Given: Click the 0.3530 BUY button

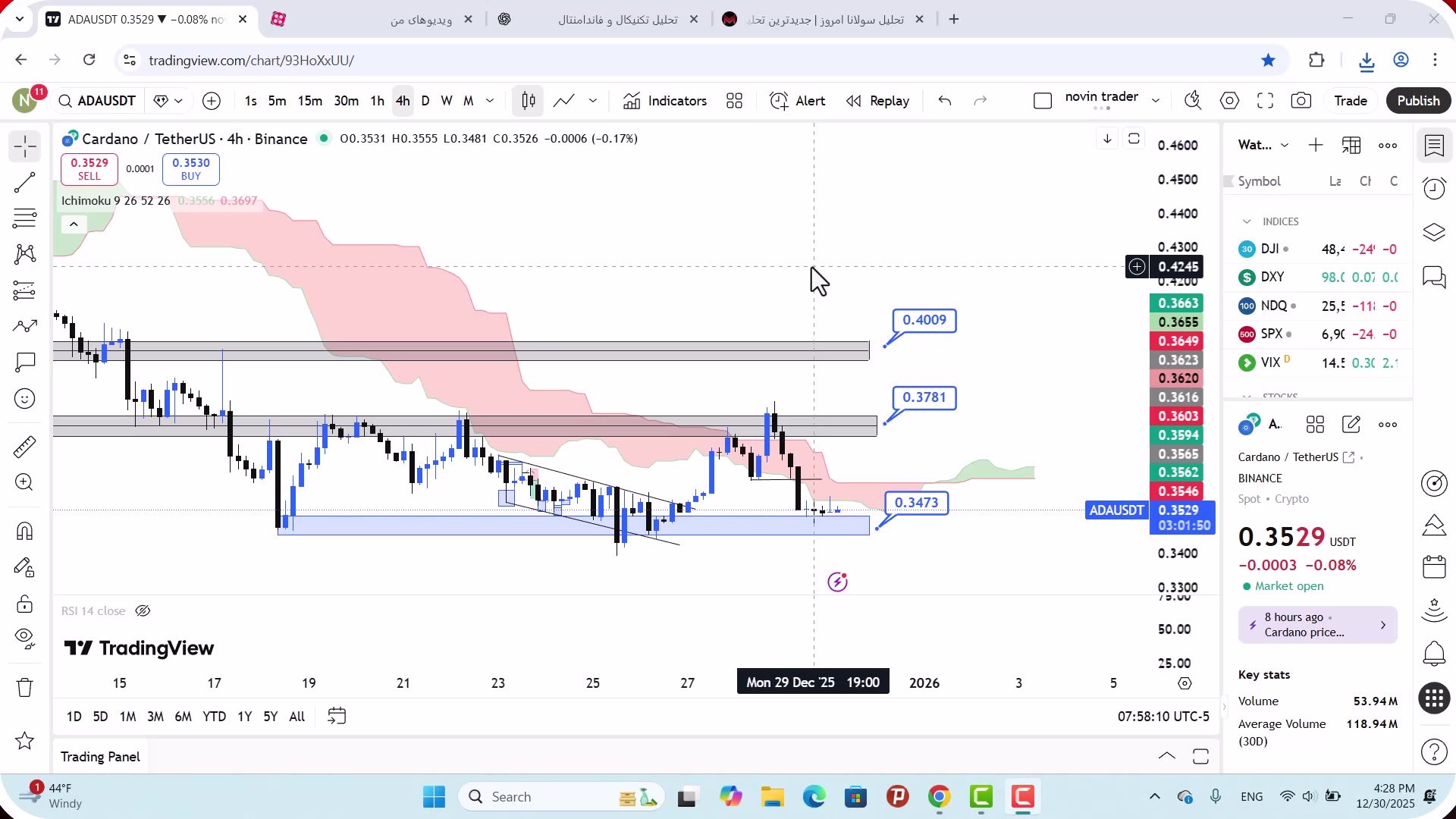Looking at the screenshot, I should [x=191, y=169].
